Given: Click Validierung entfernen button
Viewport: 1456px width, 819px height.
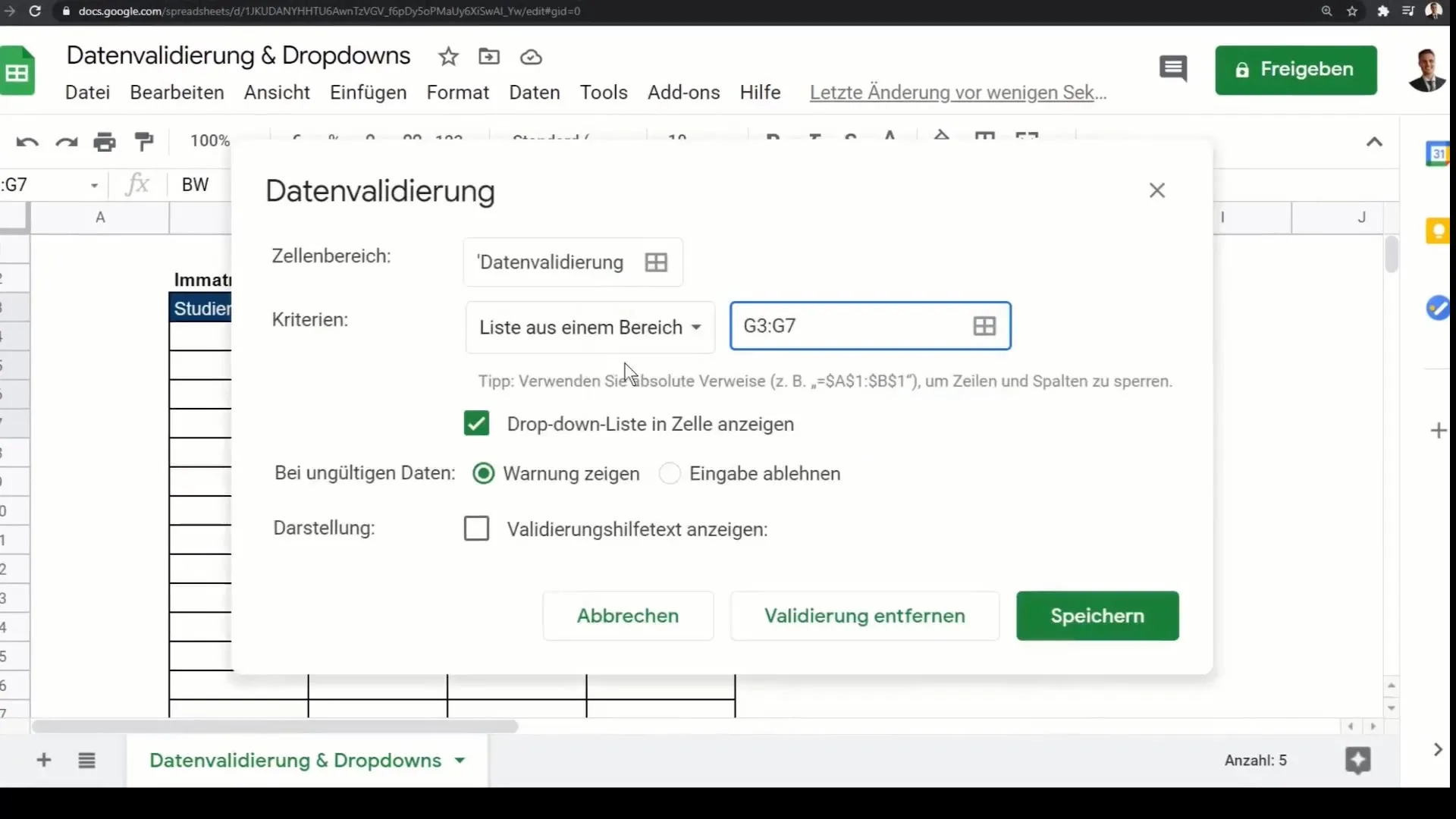Looking at the screenshot, I should (x=864, y=616).
